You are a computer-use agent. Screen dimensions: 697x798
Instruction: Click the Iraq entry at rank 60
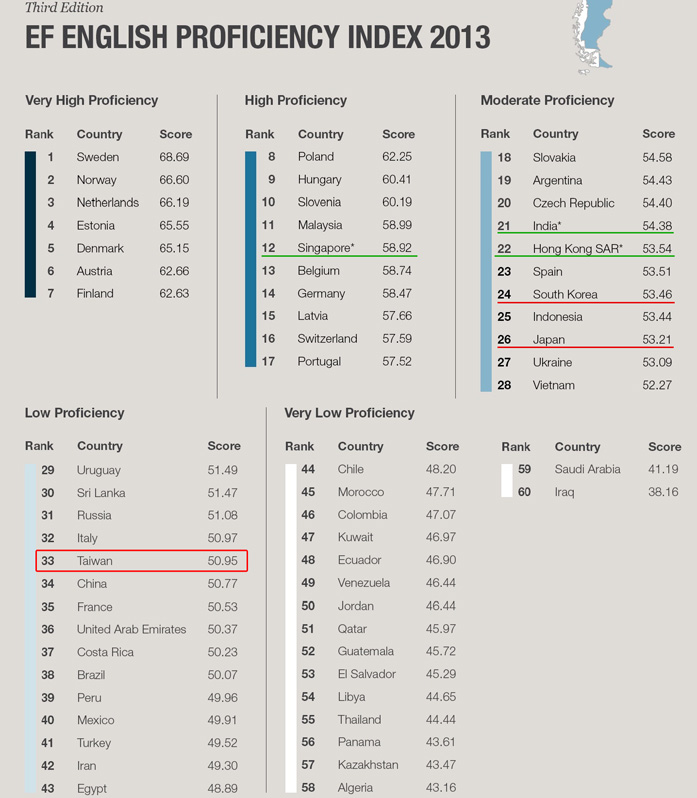click(564, 492)
